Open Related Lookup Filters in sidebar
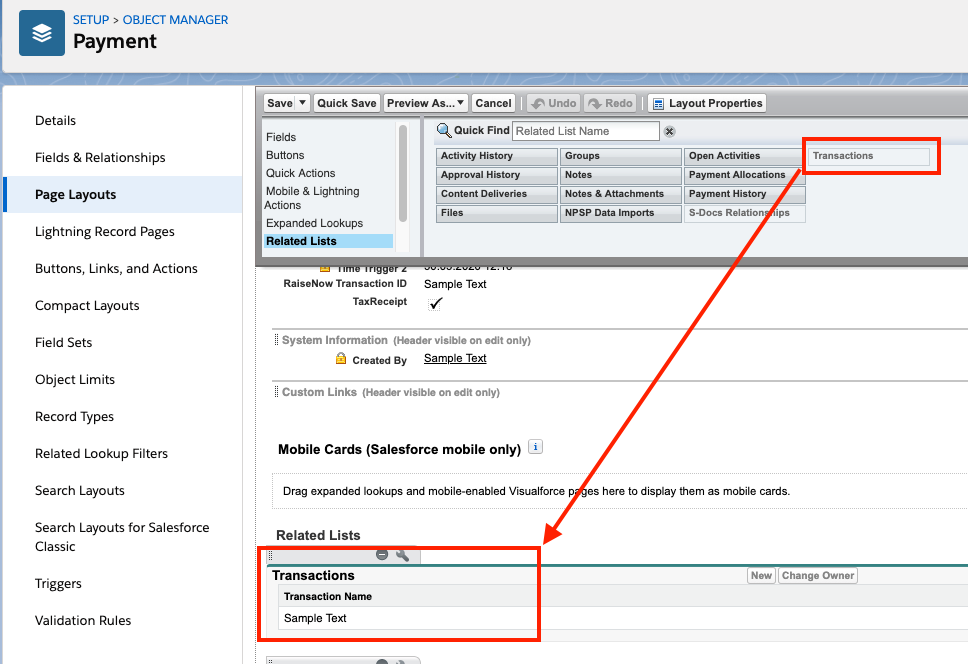Image resolution: width=968 pixels, height=664 pixels. (101, 454)
